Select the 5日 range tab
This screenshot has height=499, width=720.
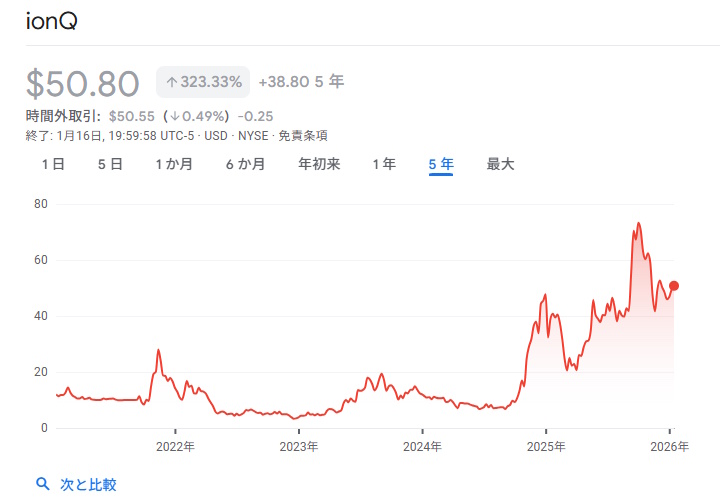110,164
